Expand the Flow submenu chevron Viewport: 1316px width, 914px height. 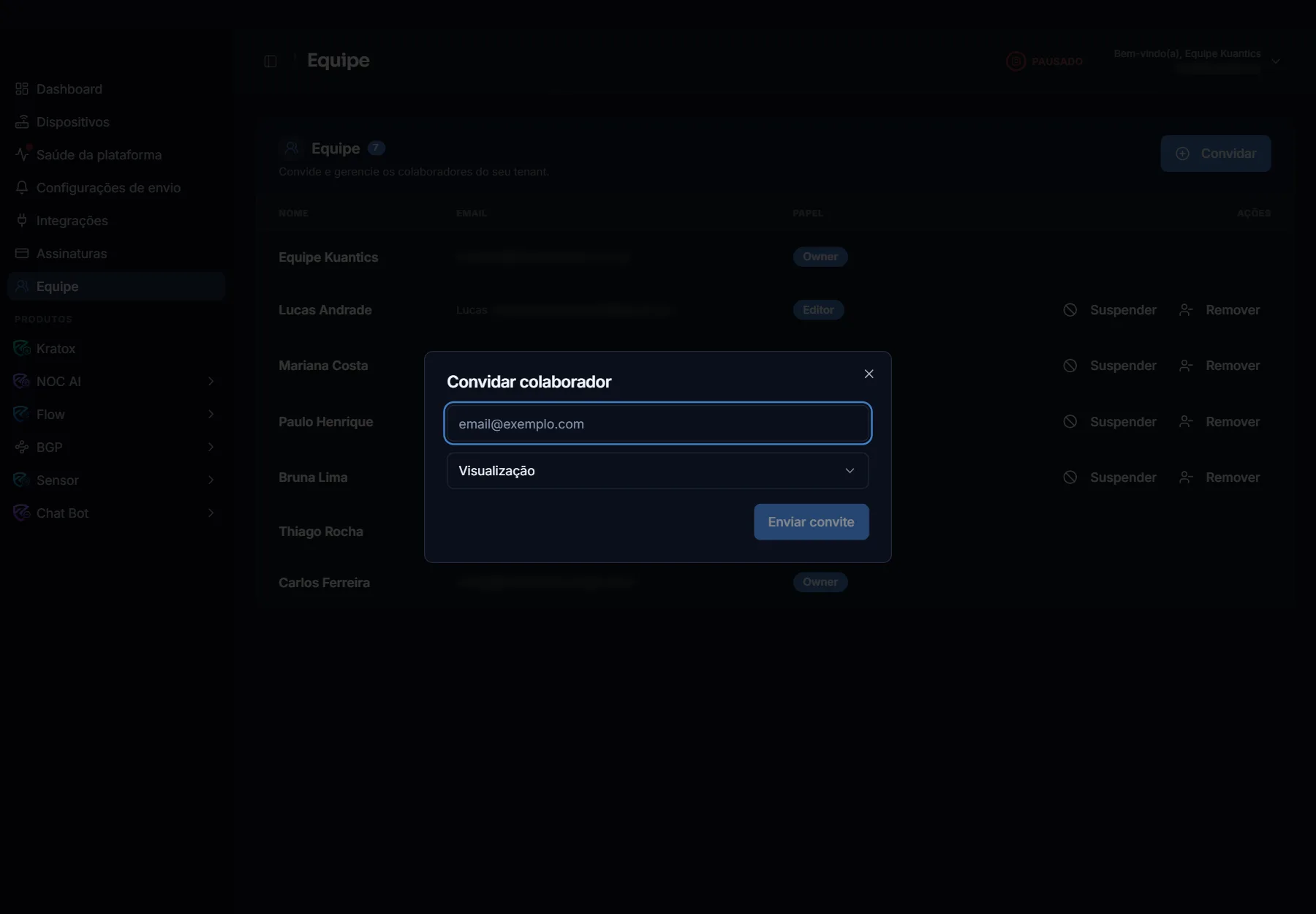point(211,414)
